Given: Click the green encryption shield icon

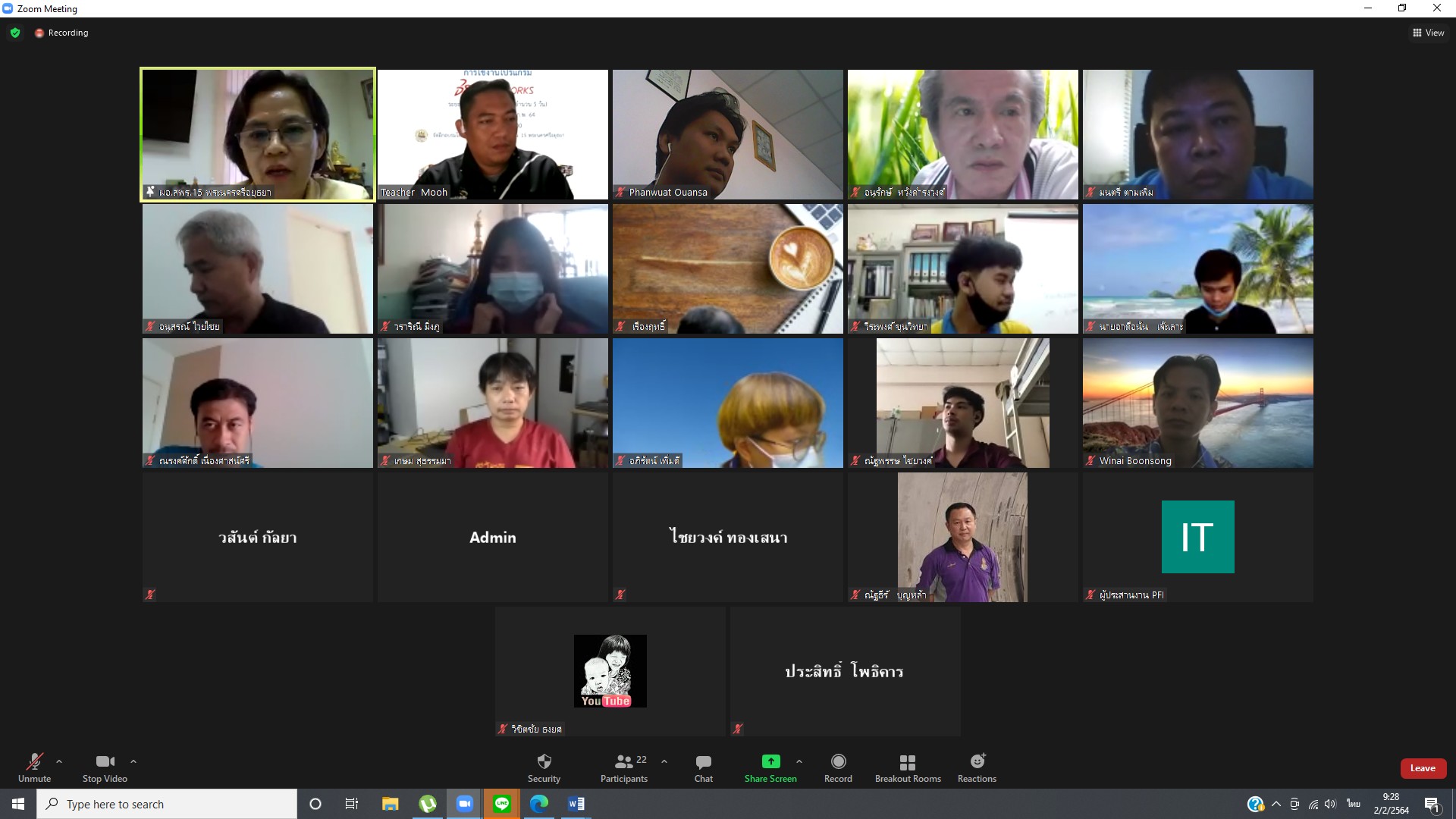Looking at the screenshot, I should pyautogui.click(x=15, y=33).
